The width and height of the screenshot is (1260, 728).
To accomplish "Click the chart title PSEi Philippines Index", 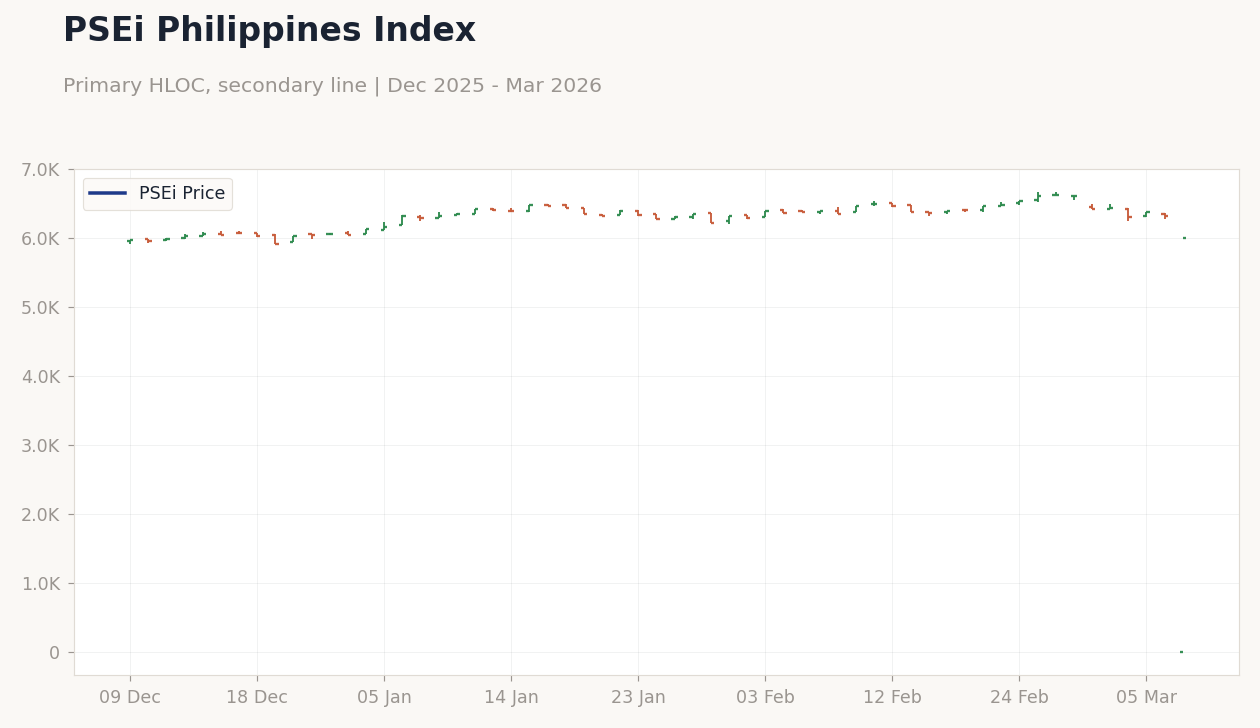I will click(x=269, y=31).
